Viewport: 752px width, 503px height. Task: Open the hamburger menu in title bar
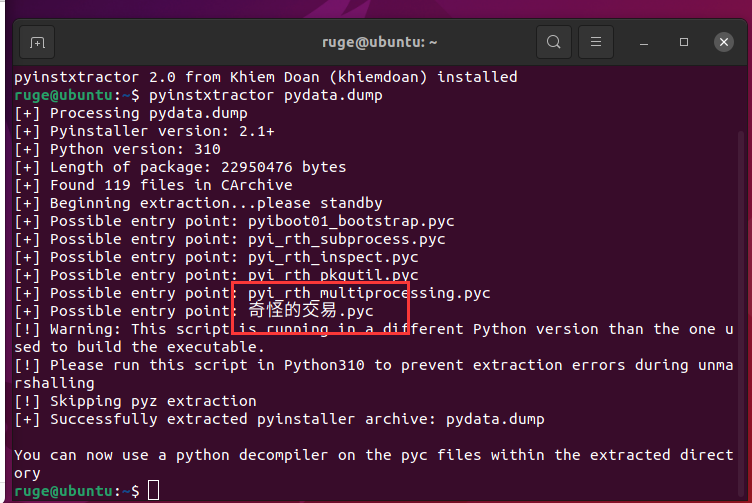[x=596, y=43]
